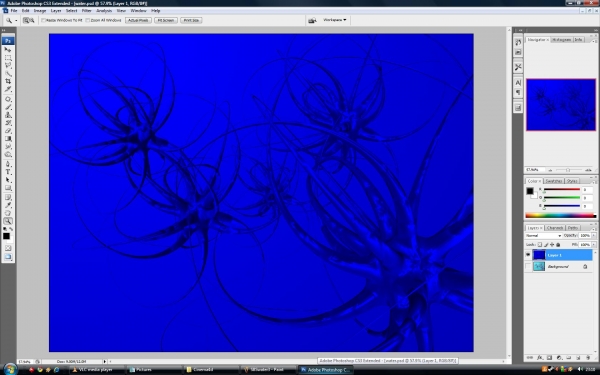This screenshot has width=600, height=375.
Task: Enable Zoom All Windows checkbox
Action: point(88,20)
